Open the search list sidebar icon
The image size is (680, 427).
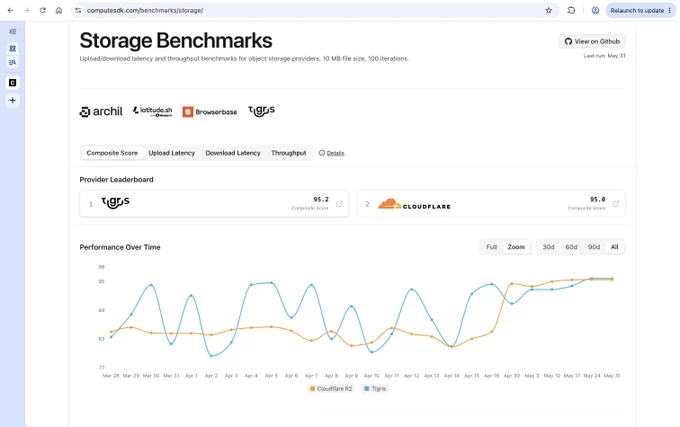[13, 62]
